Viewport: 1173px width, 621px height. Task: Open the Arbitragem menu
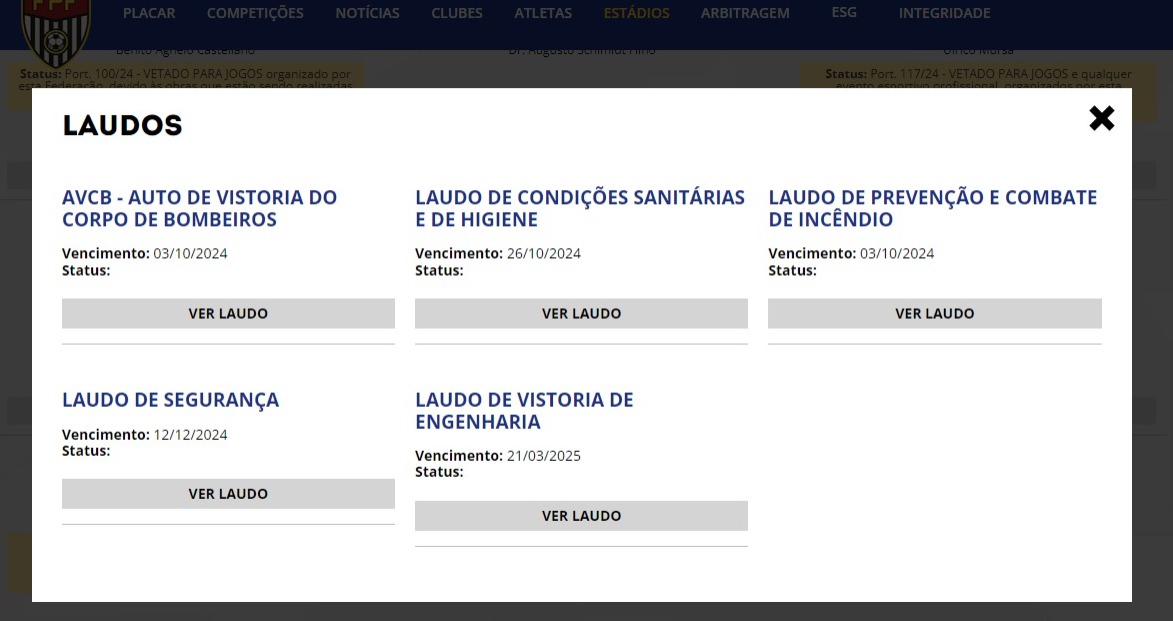click(x=745, y=13)
